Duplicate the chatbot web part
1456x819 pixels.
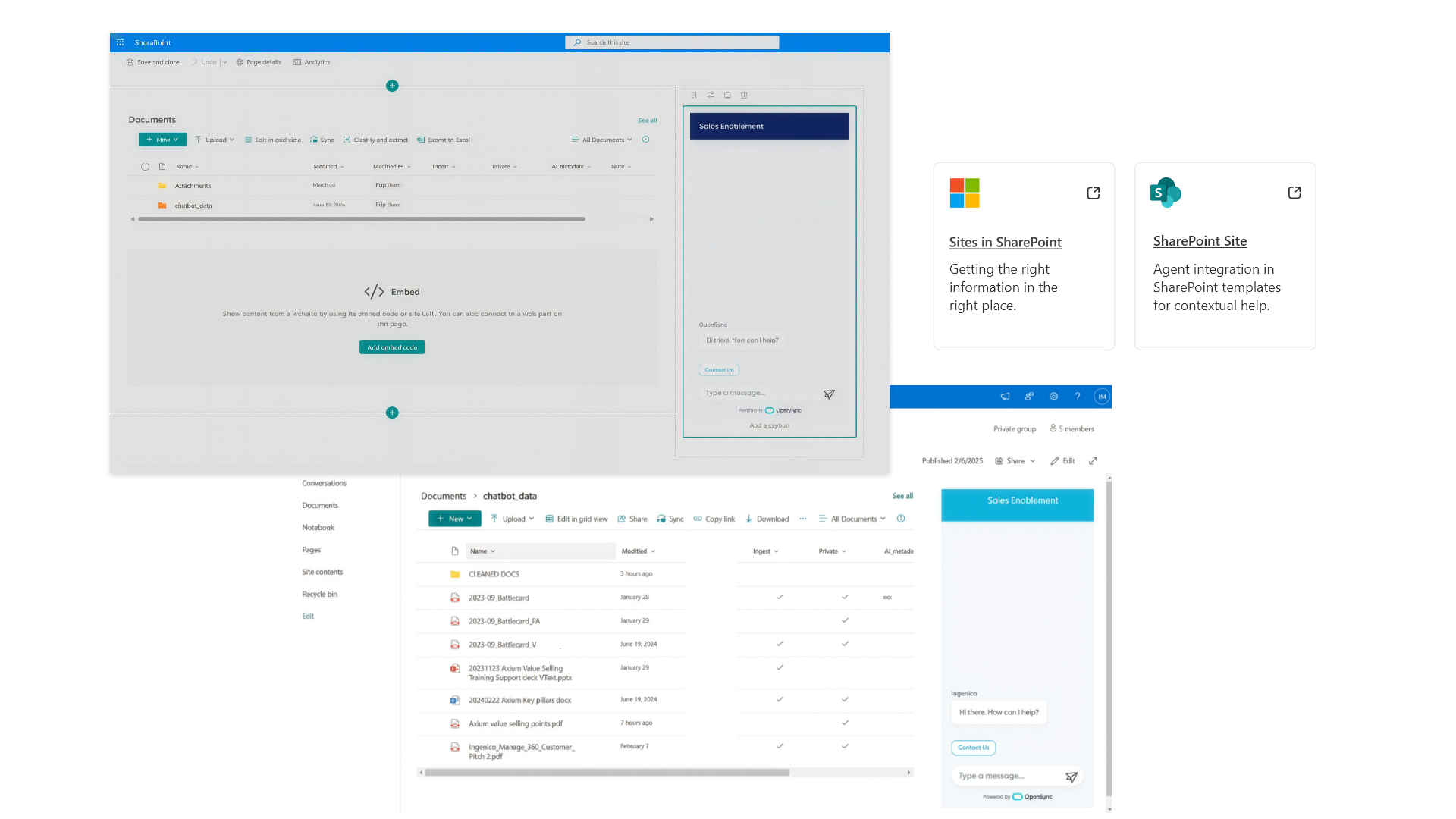pos(727,95)
